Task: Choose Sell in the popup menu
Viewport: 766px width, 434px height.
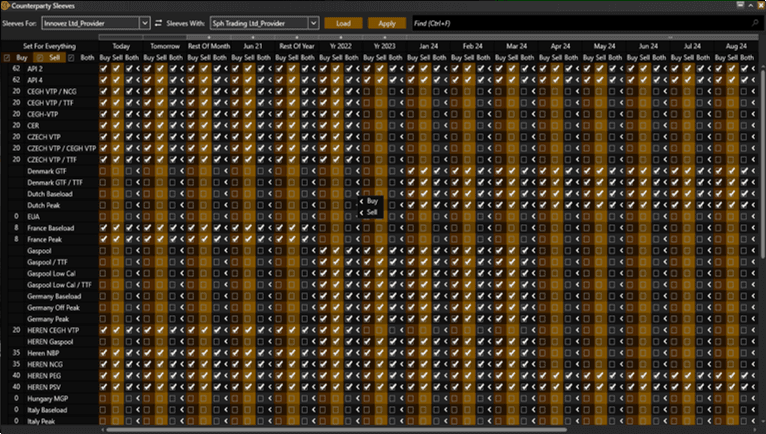Action: 372,212
